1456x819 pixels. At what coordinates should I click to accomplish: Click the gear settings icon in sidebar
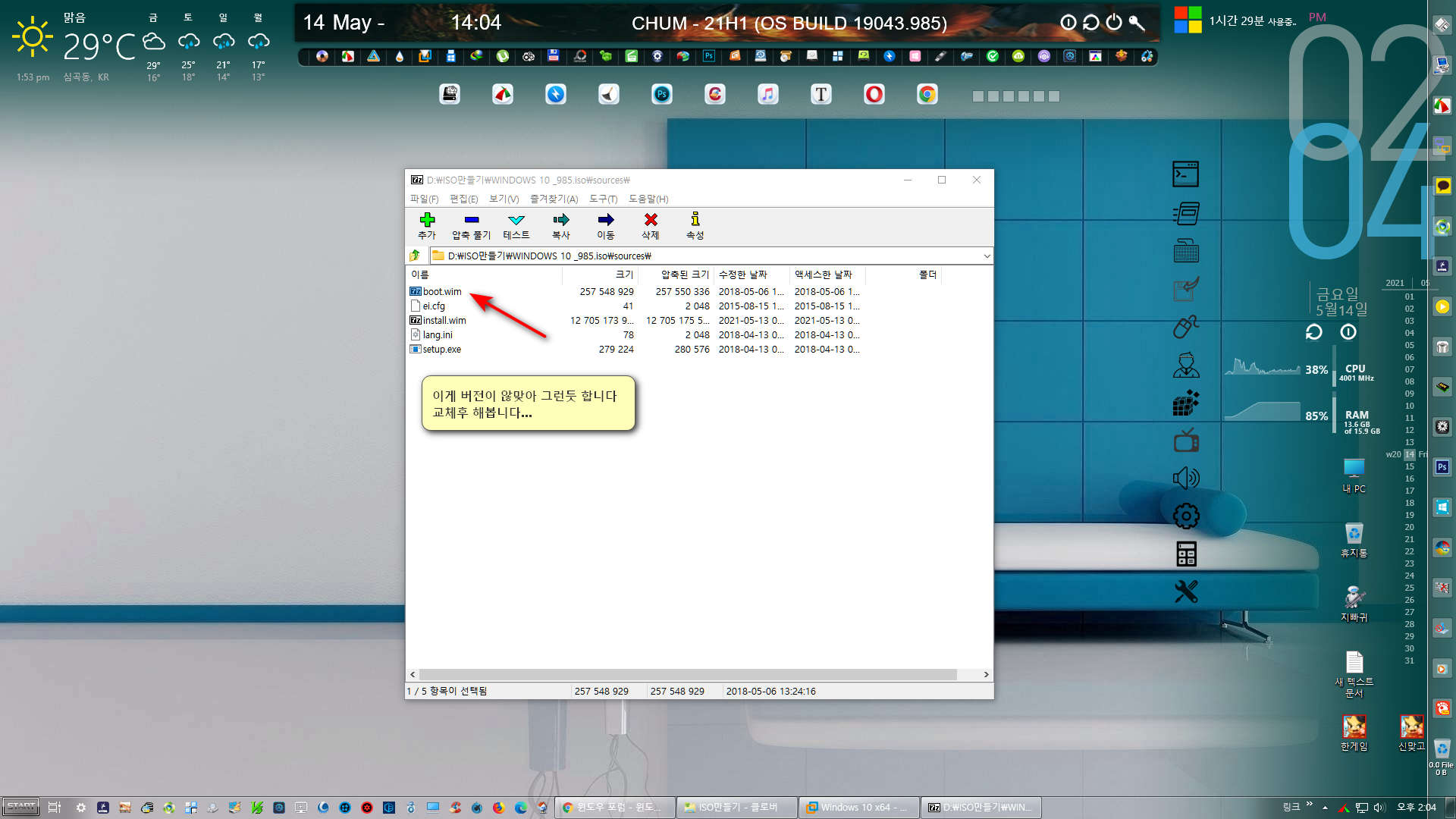pos(1186,516)
